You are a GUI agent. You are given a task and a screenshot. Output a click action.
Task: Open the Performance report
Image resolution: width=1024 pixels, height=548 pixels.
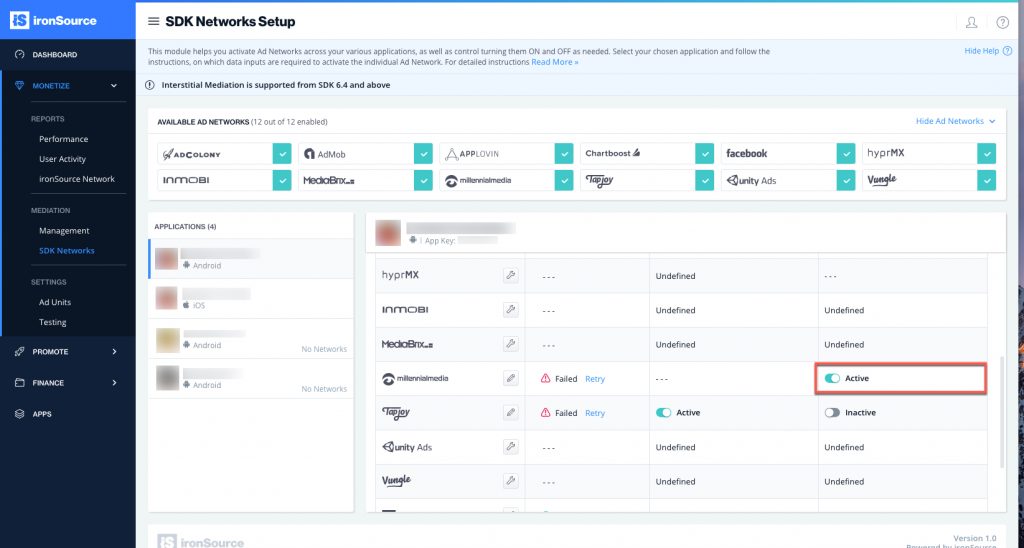pos(63,139)
